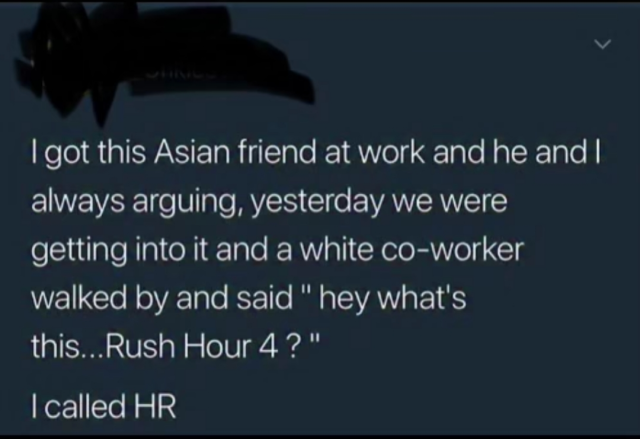Image resolution: width=640 pixels, height=439 pixels.
Task: Select the words "hey what's" in quote
Action: click(x=392, y=300)
